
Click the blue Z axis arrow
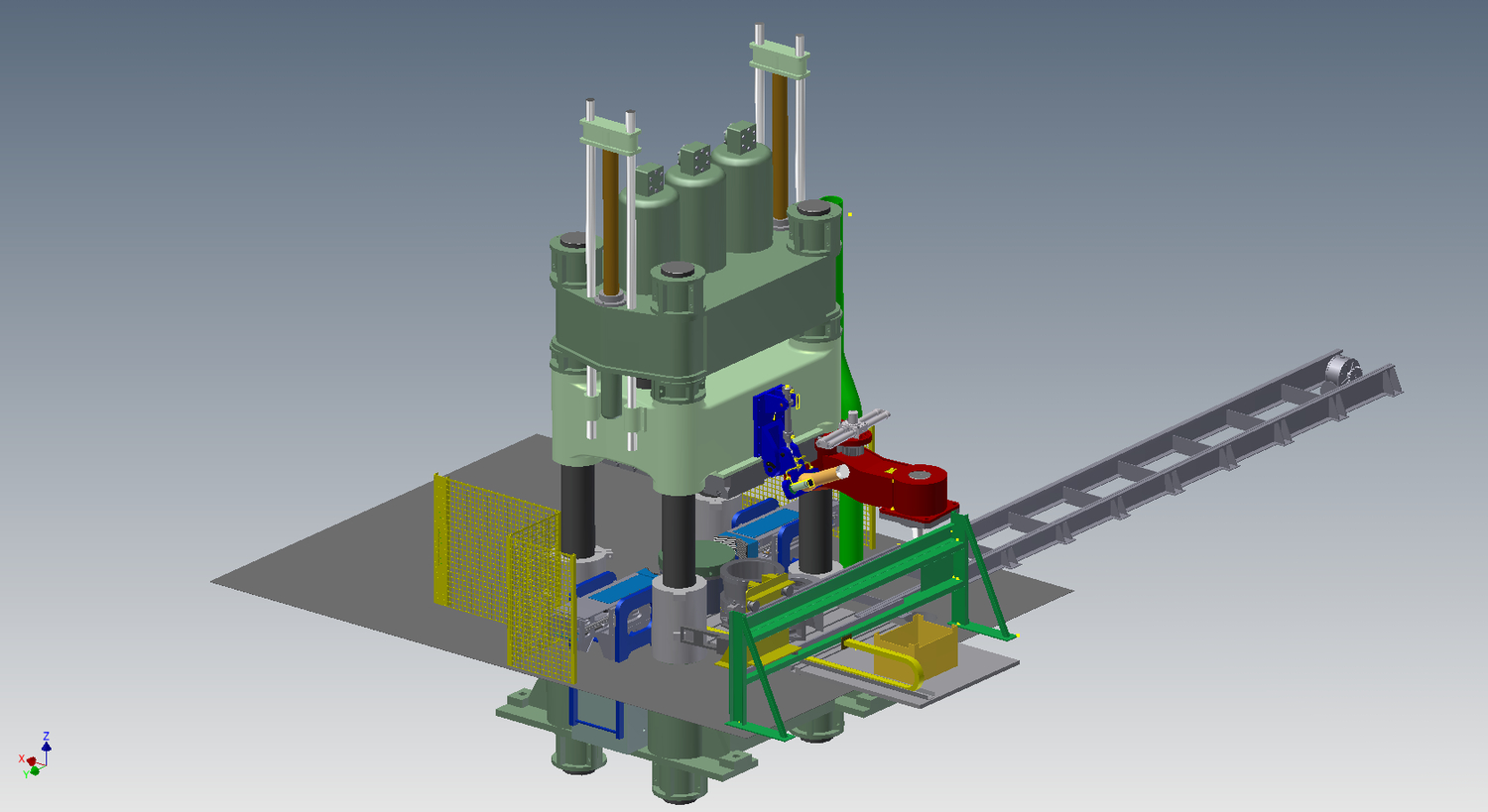click(x=47, y=742)
